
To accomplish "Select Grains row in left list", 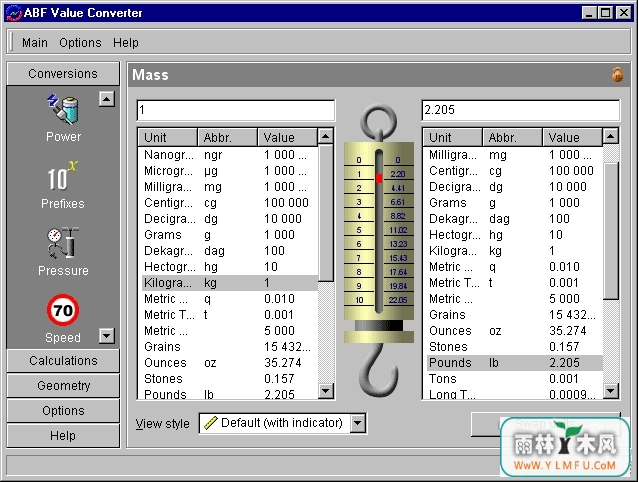I will pyautogui.click(x=228, y=347).
